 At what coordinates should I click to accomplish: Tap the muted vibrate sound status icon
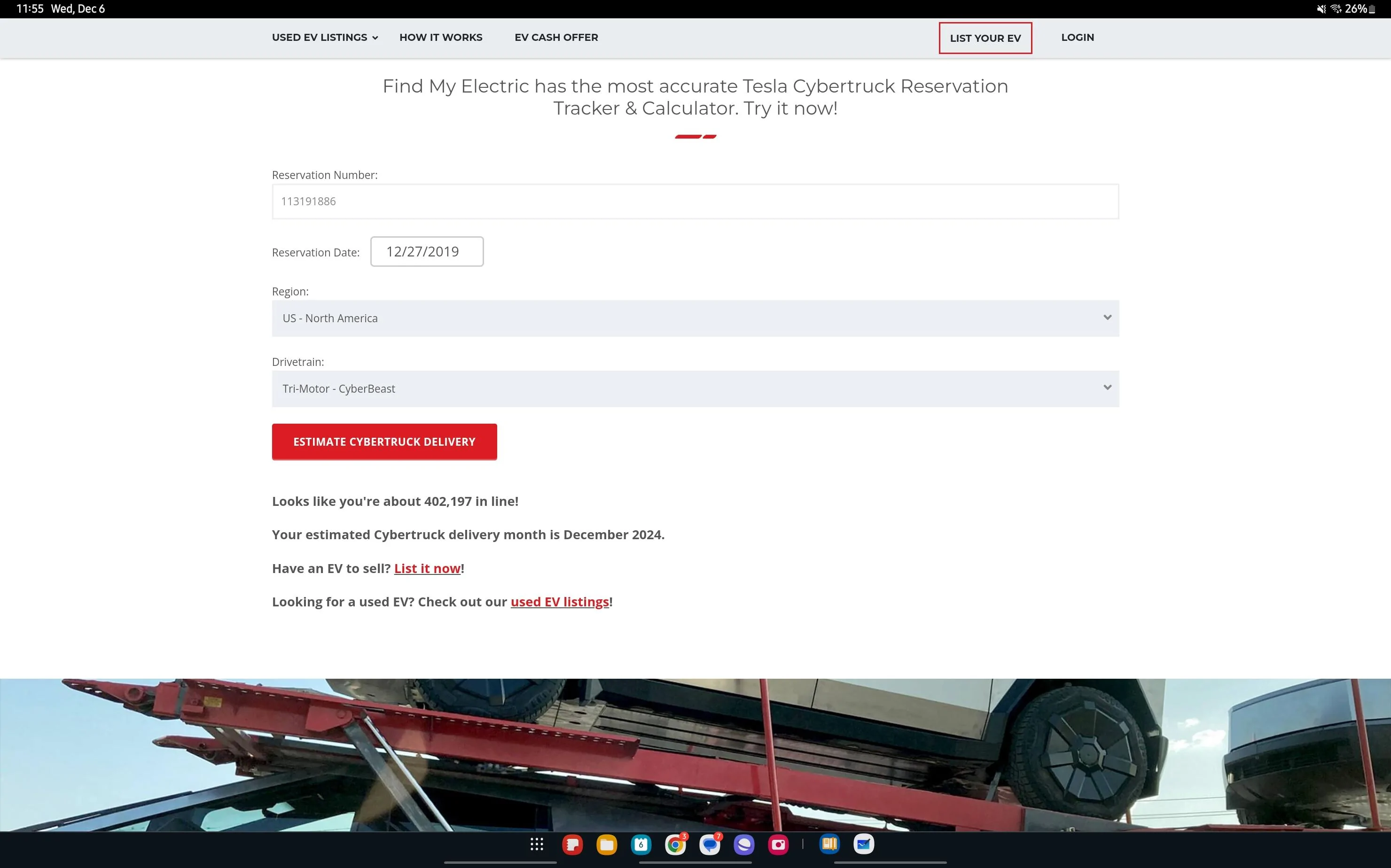click(x=1321, y=8)
